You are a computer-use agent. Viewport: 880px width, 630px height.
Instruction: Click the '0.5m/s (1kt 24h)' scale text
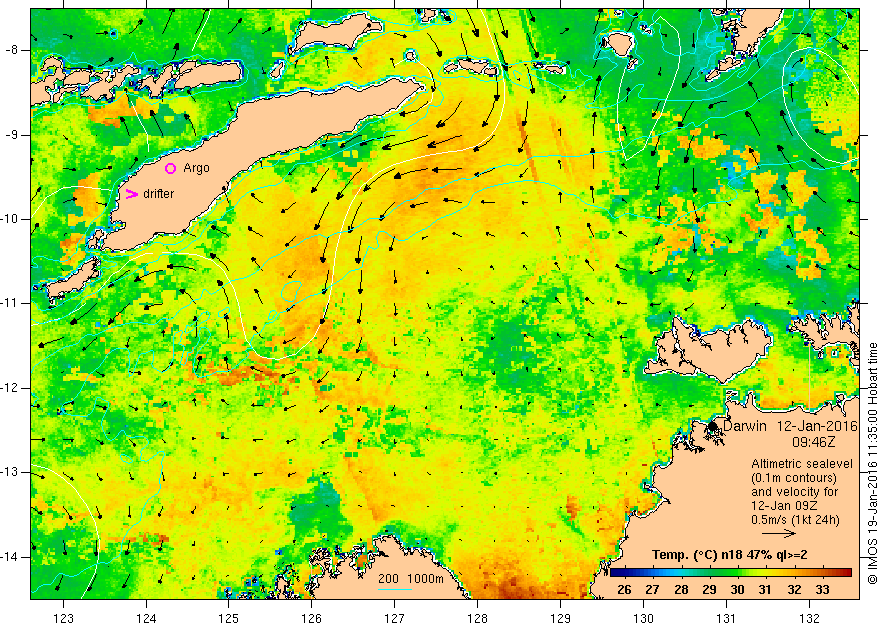796,520
